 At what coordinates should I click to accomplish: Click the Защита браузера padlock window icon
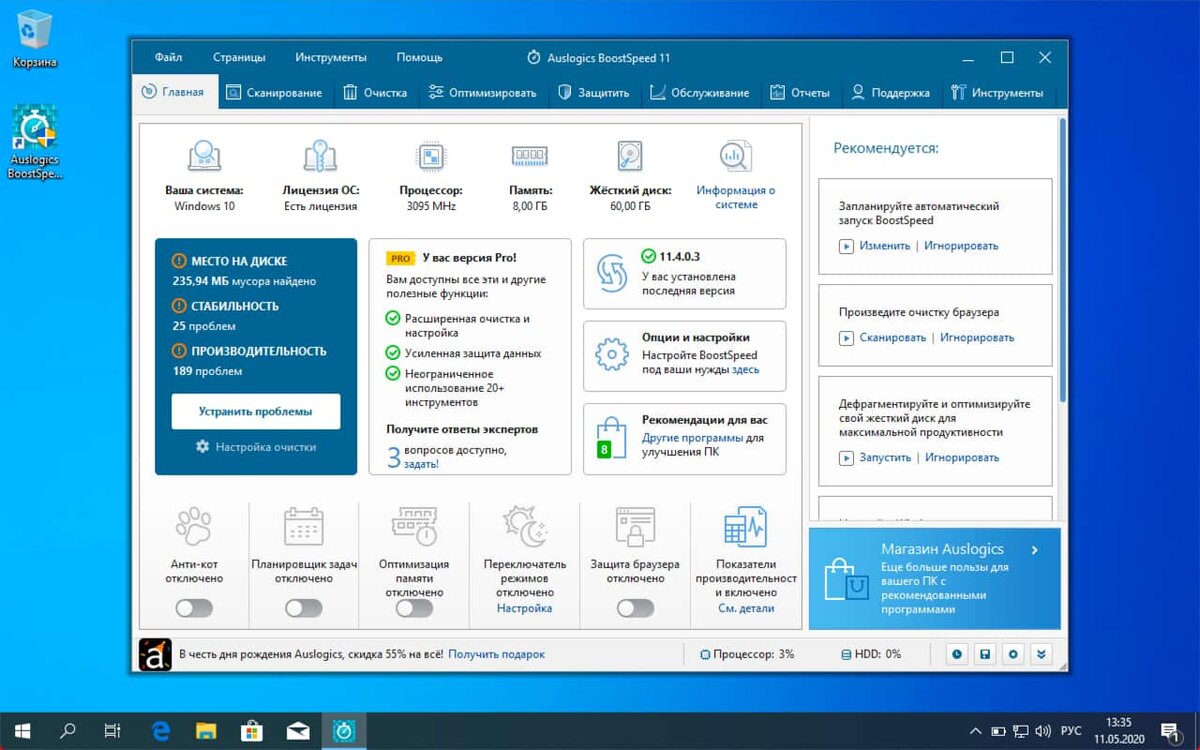click(635, 526)
